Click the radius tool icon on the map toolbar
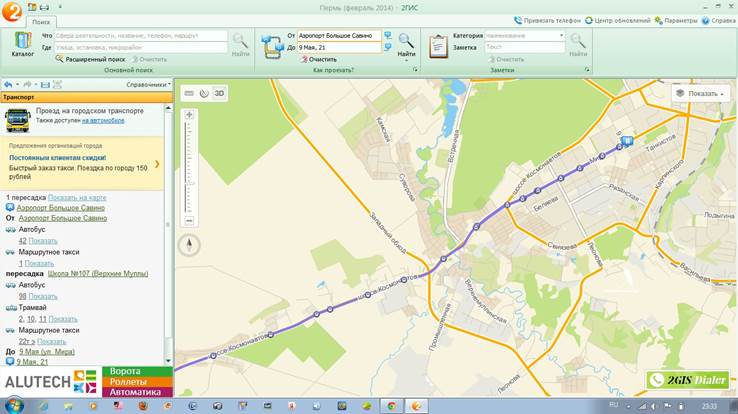This screenshot has width=738, height=414. (x=204, y=93)
